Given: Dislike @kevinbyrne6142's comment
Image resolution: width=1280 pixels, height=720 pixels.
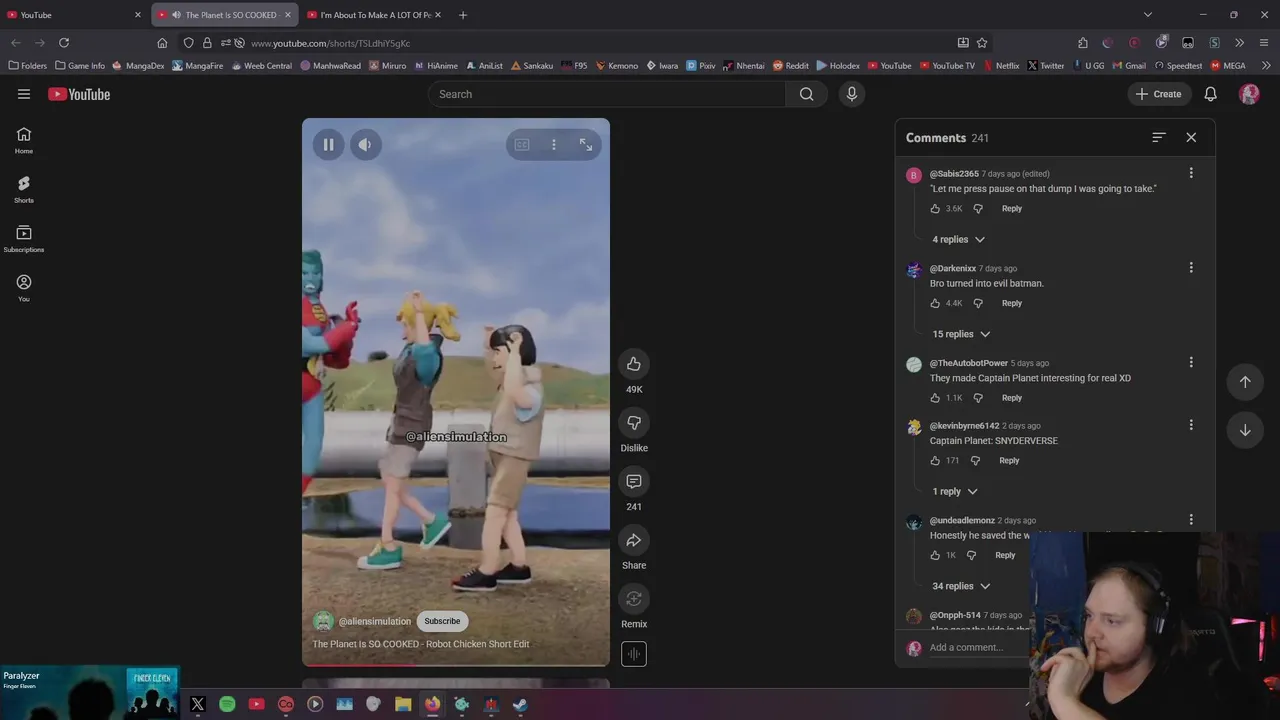Looking at the screenshot, I should (975, 461).
